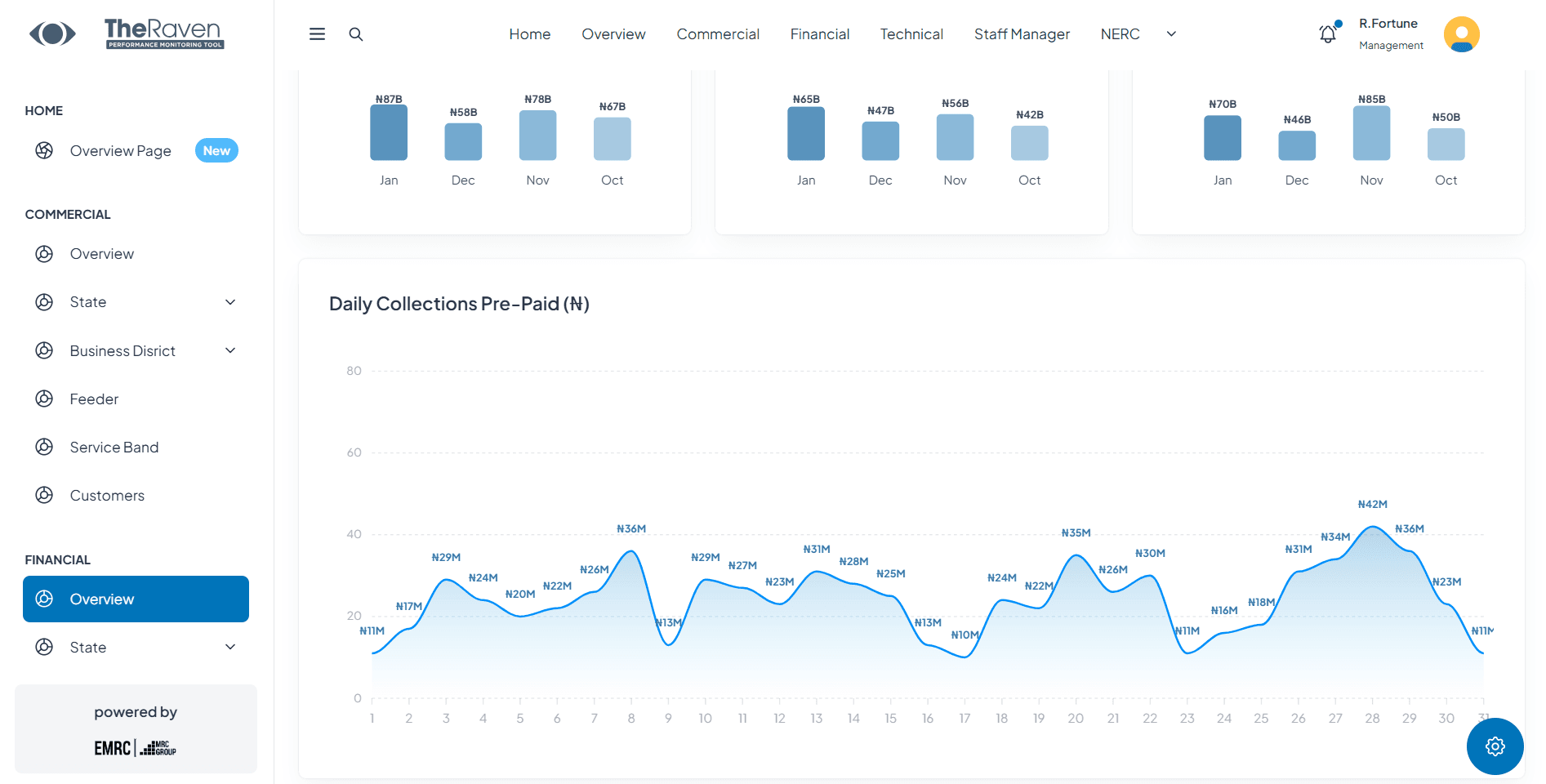Click the TheRaven logo eye icon
The width and height of the screenshot is (1546, 784).
[51, 33]
